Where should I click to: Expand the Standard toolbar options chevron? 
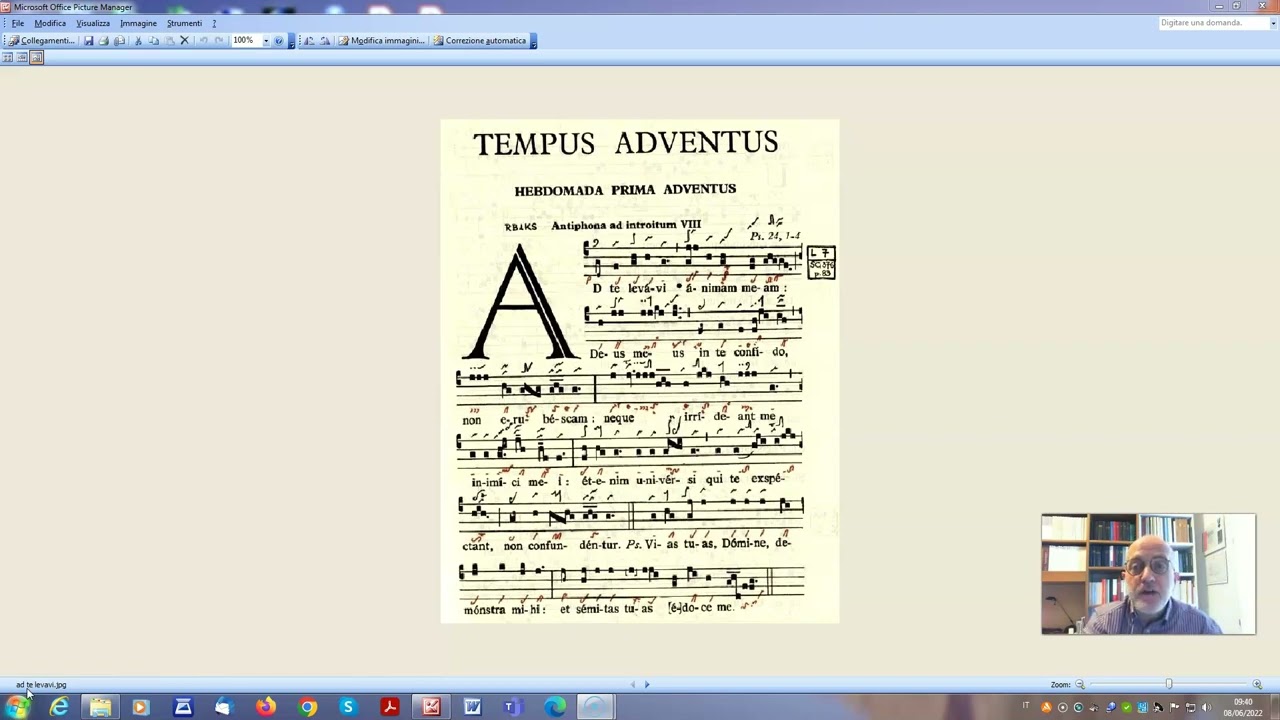[x=291, y=41]
